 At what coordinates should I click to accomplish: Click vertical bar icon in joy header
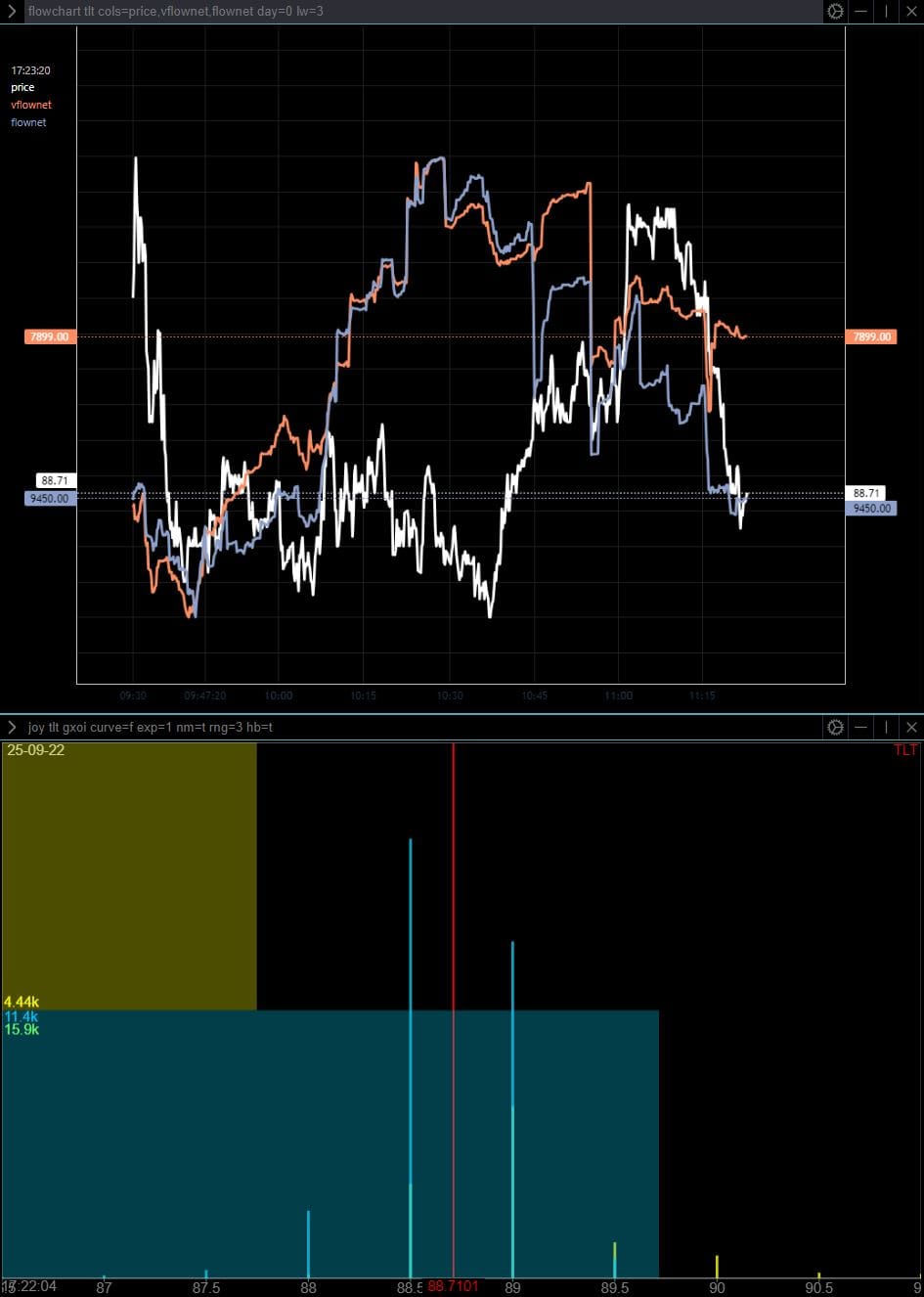pos(887,727)
